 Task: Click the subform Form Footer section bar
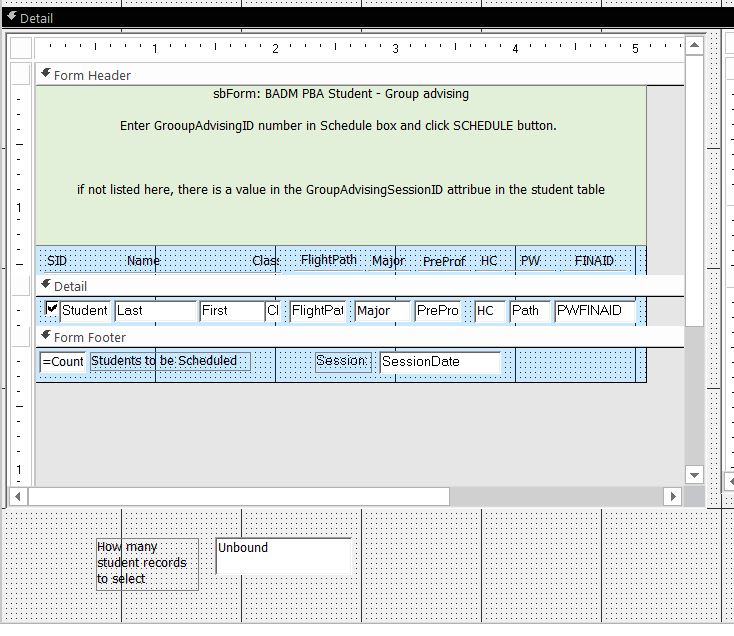click(360, 337)
